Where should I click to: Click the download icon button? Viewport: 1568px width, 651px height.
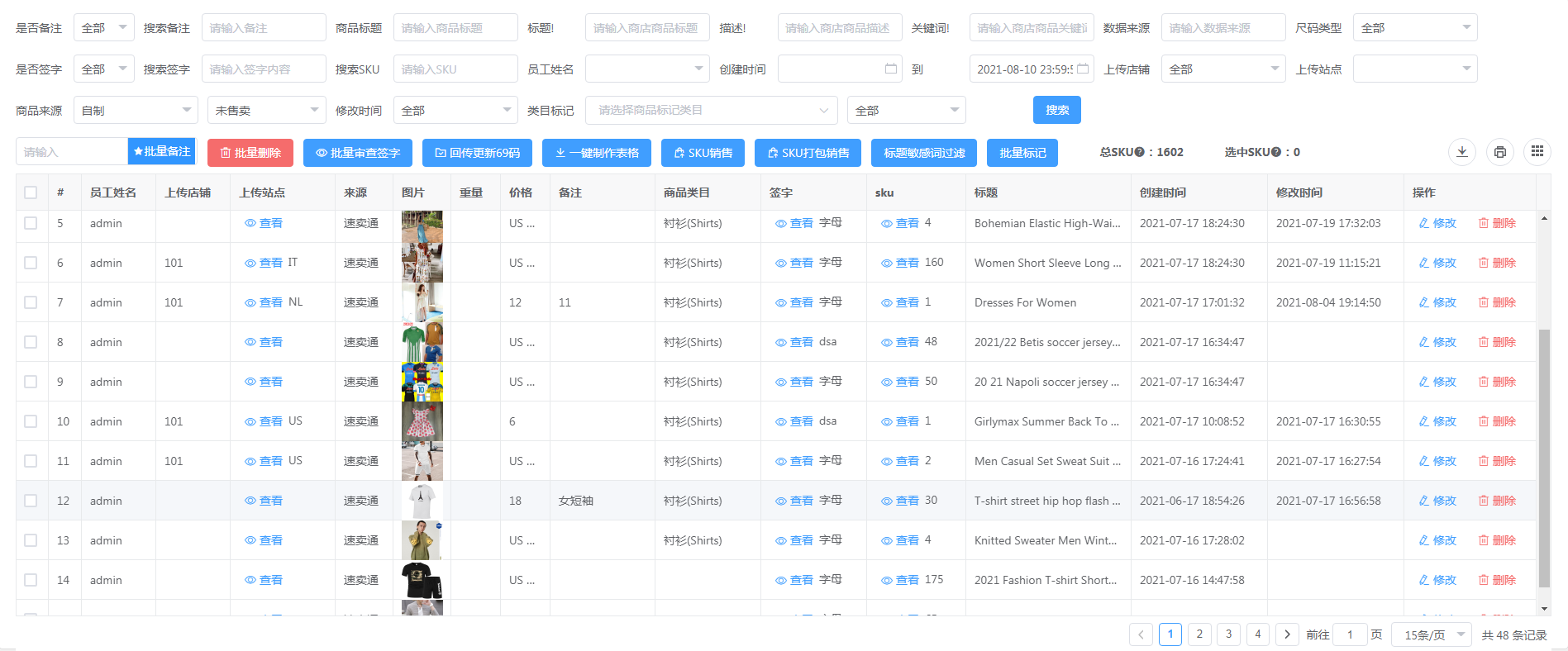[x=1461, y=152]
